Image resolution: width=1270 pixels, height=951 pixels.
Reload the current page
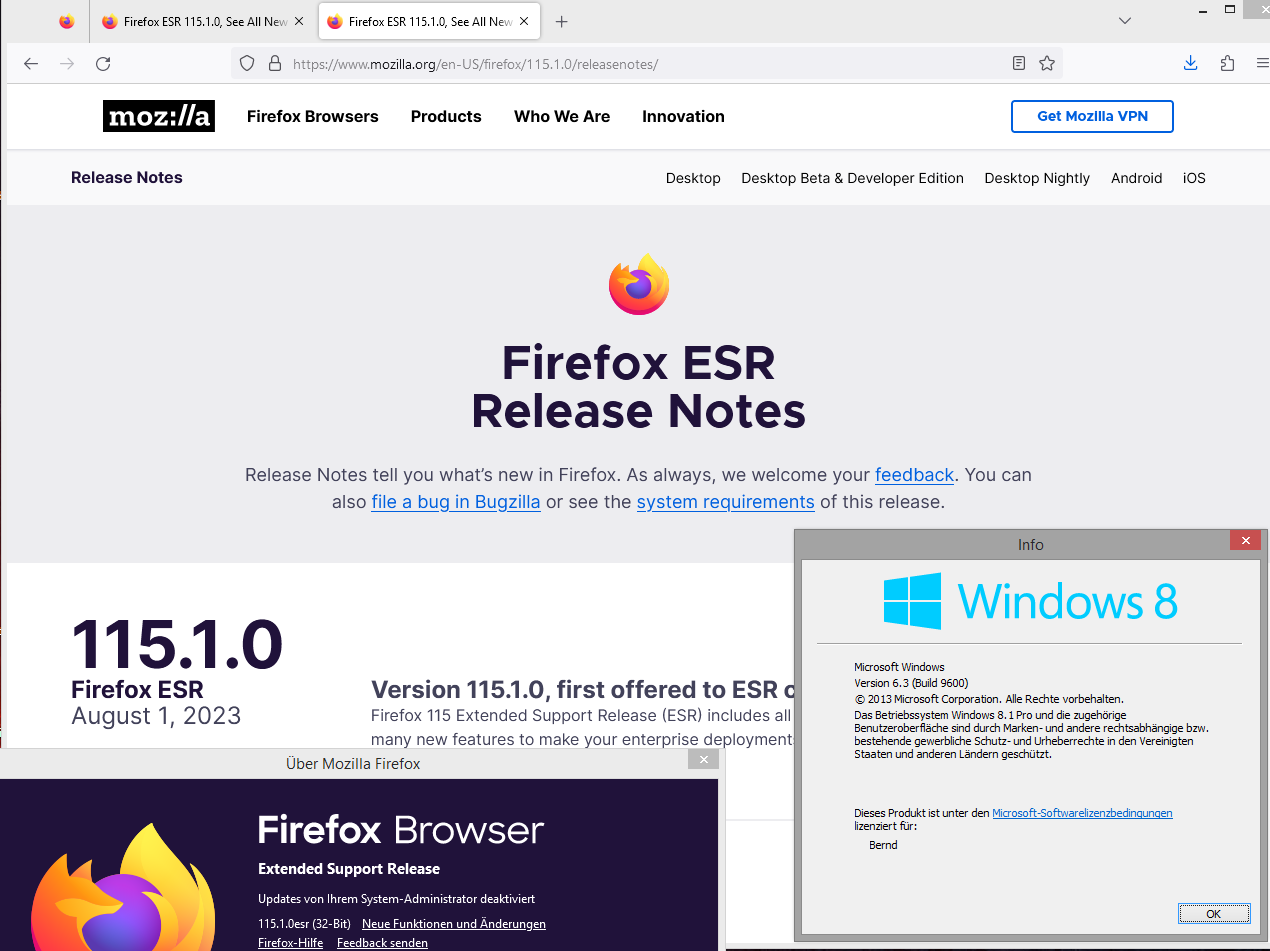[x=103, y=64]
